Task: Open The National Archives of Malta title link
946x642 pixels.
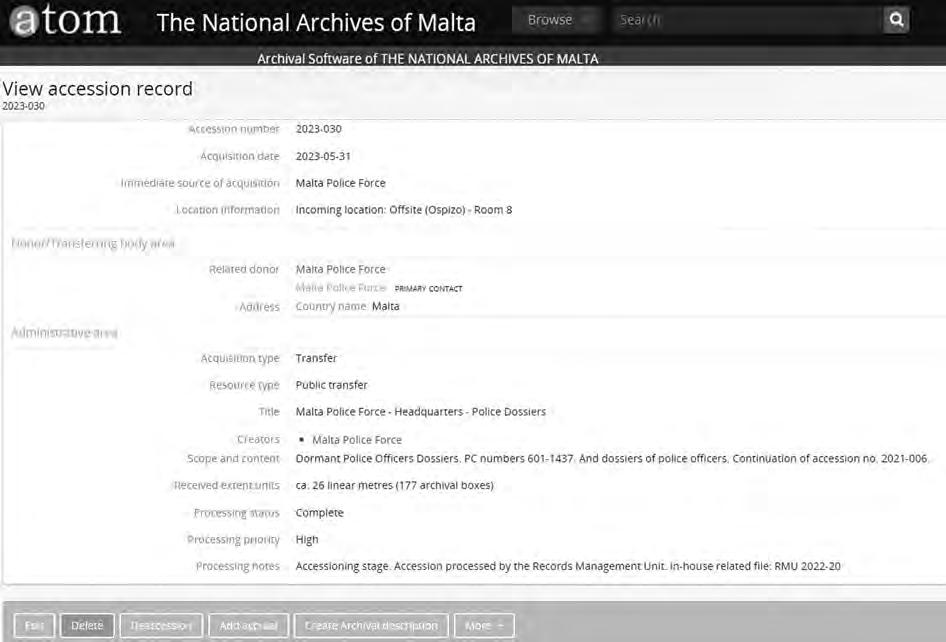Action: (316, 22)
